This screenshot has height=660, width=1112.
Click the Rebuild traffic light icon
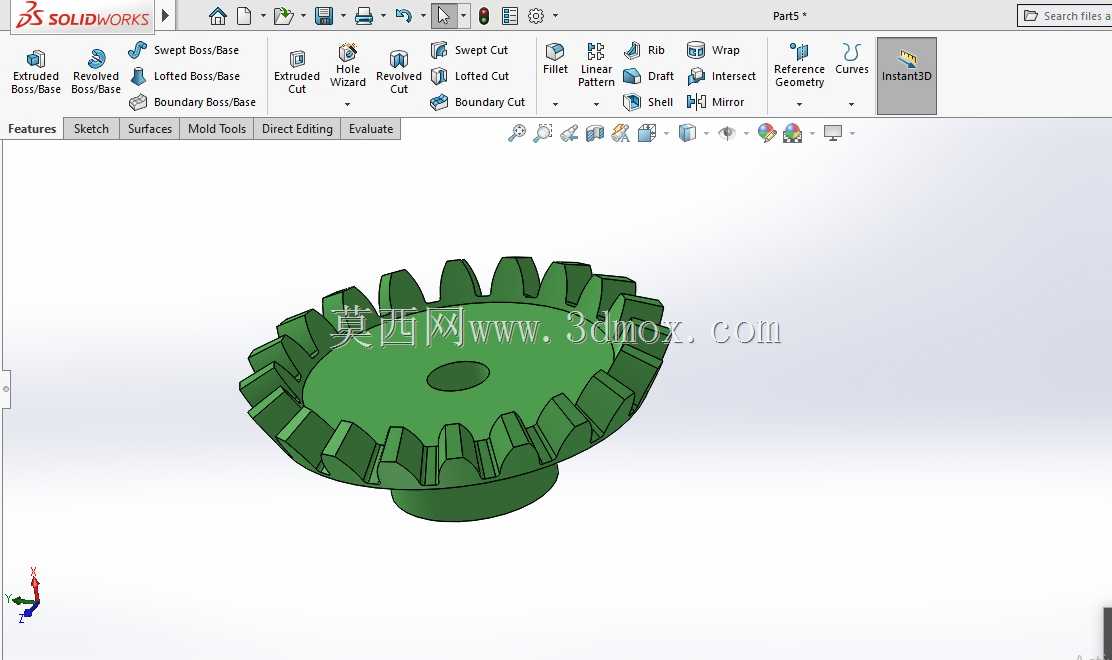(484, 16)
